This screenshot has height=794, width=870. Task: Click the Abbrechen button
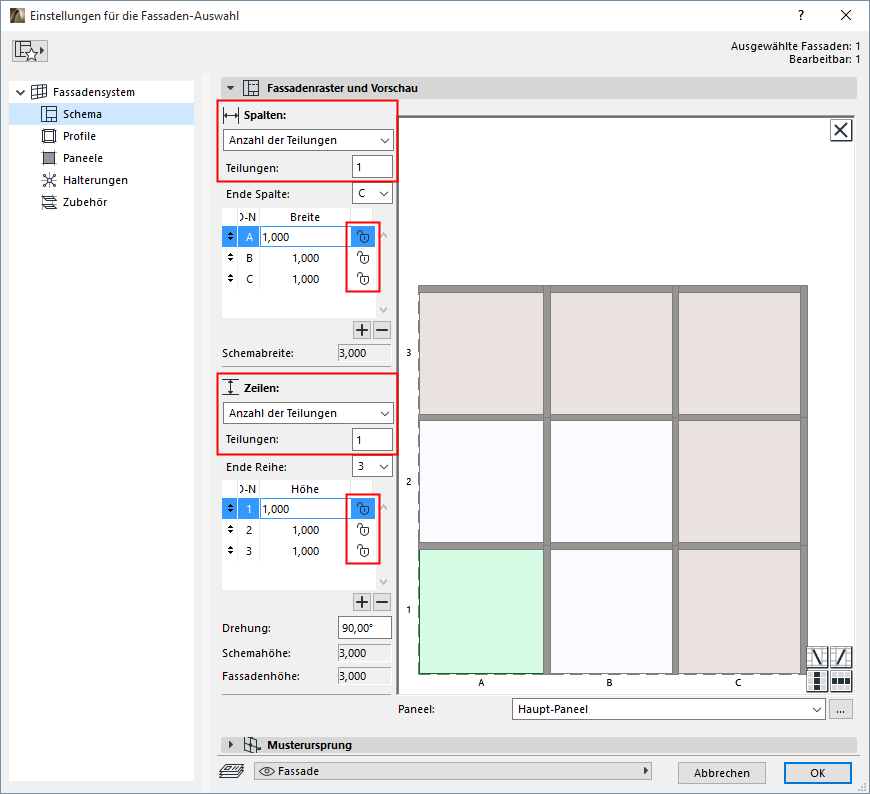point(721,773)
